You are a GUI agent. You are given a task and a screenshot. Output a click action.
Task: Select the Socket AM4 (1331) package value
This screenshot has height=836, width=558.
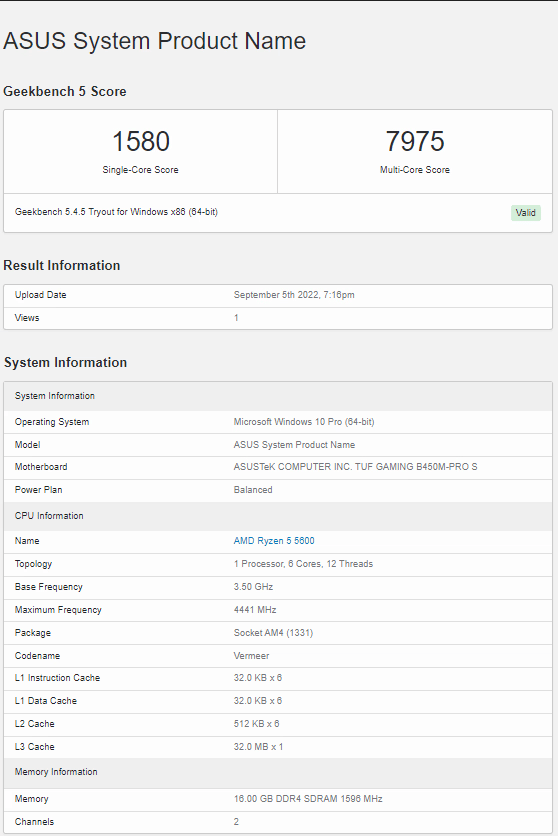[x=273, y=633]
